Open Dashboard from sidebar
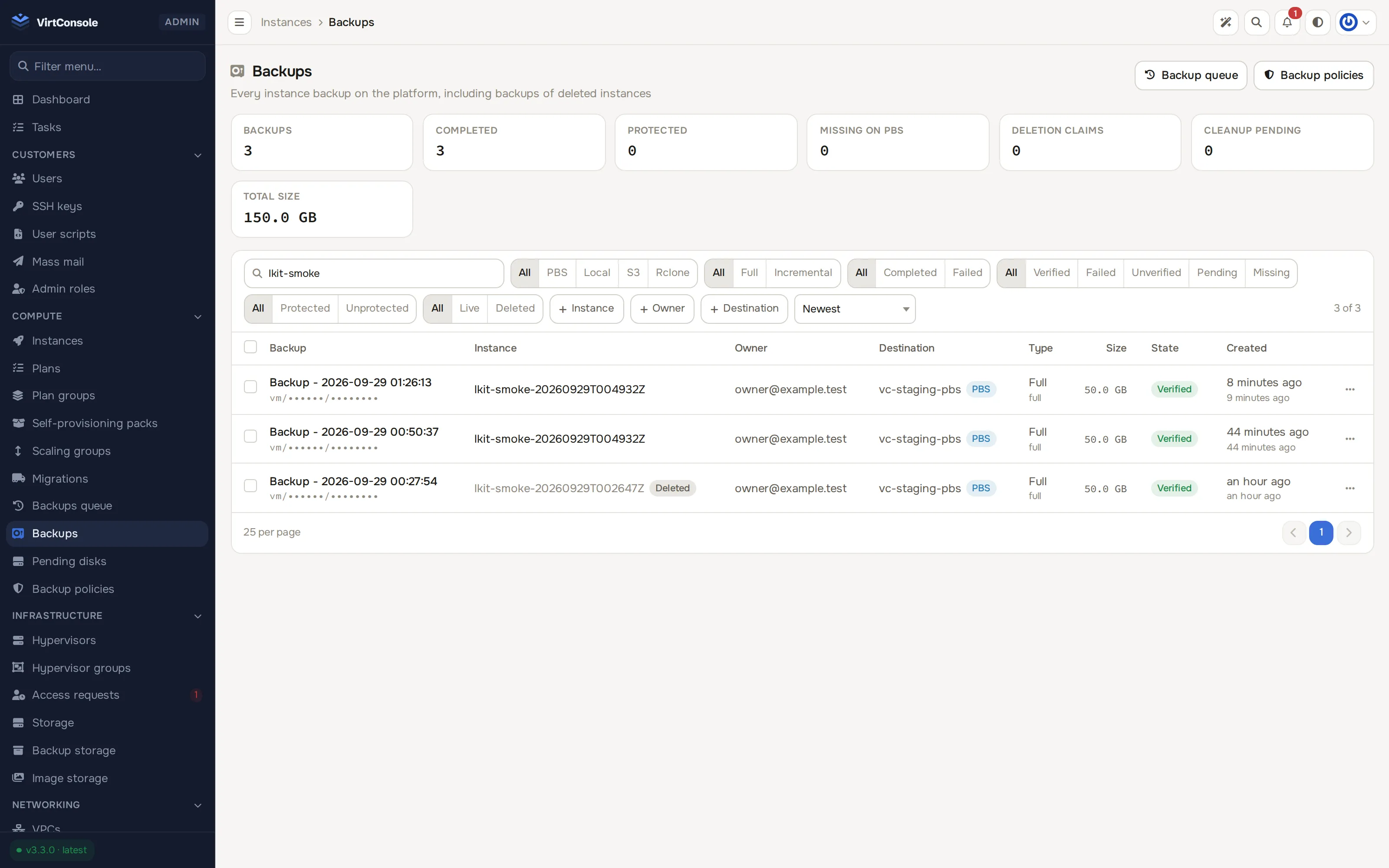 (x=107, y=99)
